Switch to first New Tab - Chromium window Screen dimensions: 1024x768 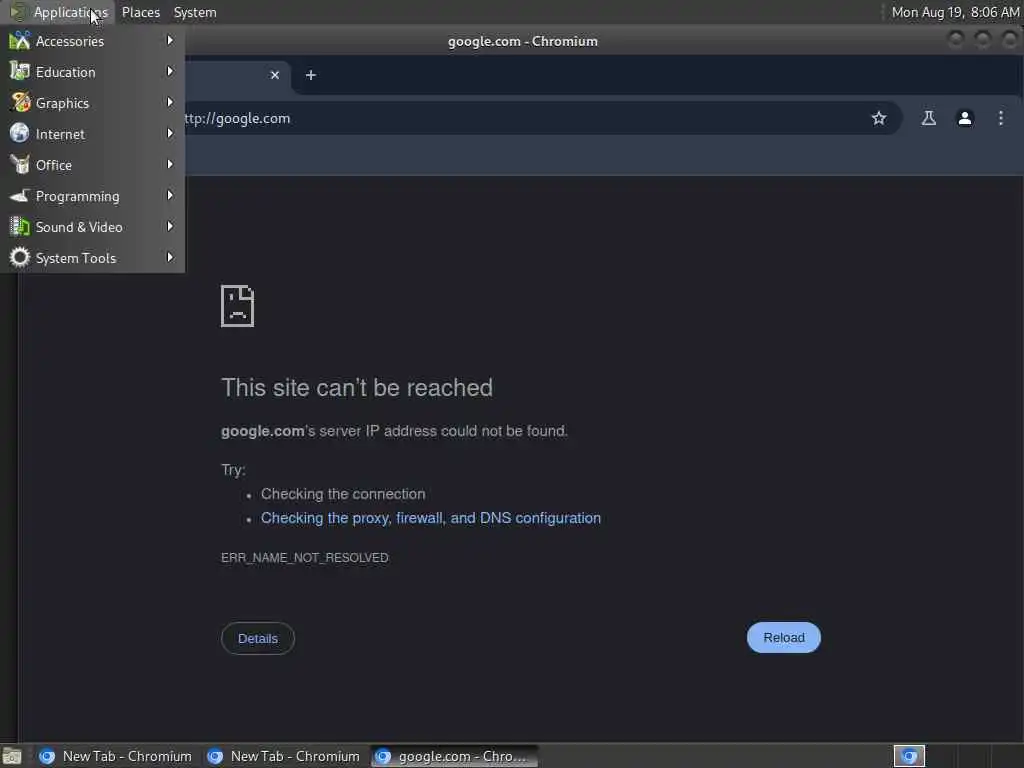pos(116,756)
